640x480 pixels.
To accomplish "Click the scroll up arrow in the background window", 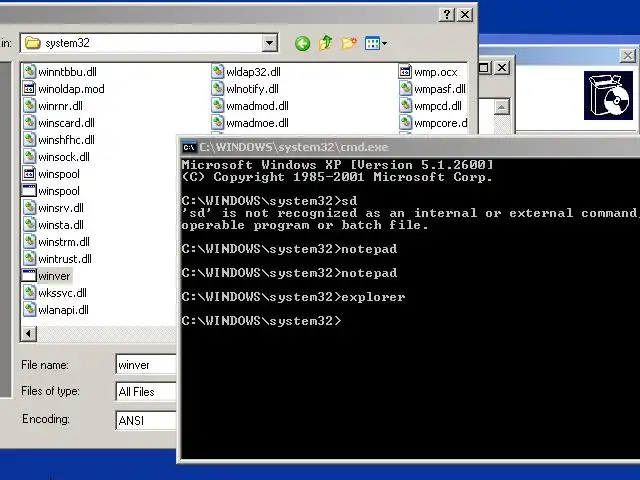I will (x=502, y=107).
